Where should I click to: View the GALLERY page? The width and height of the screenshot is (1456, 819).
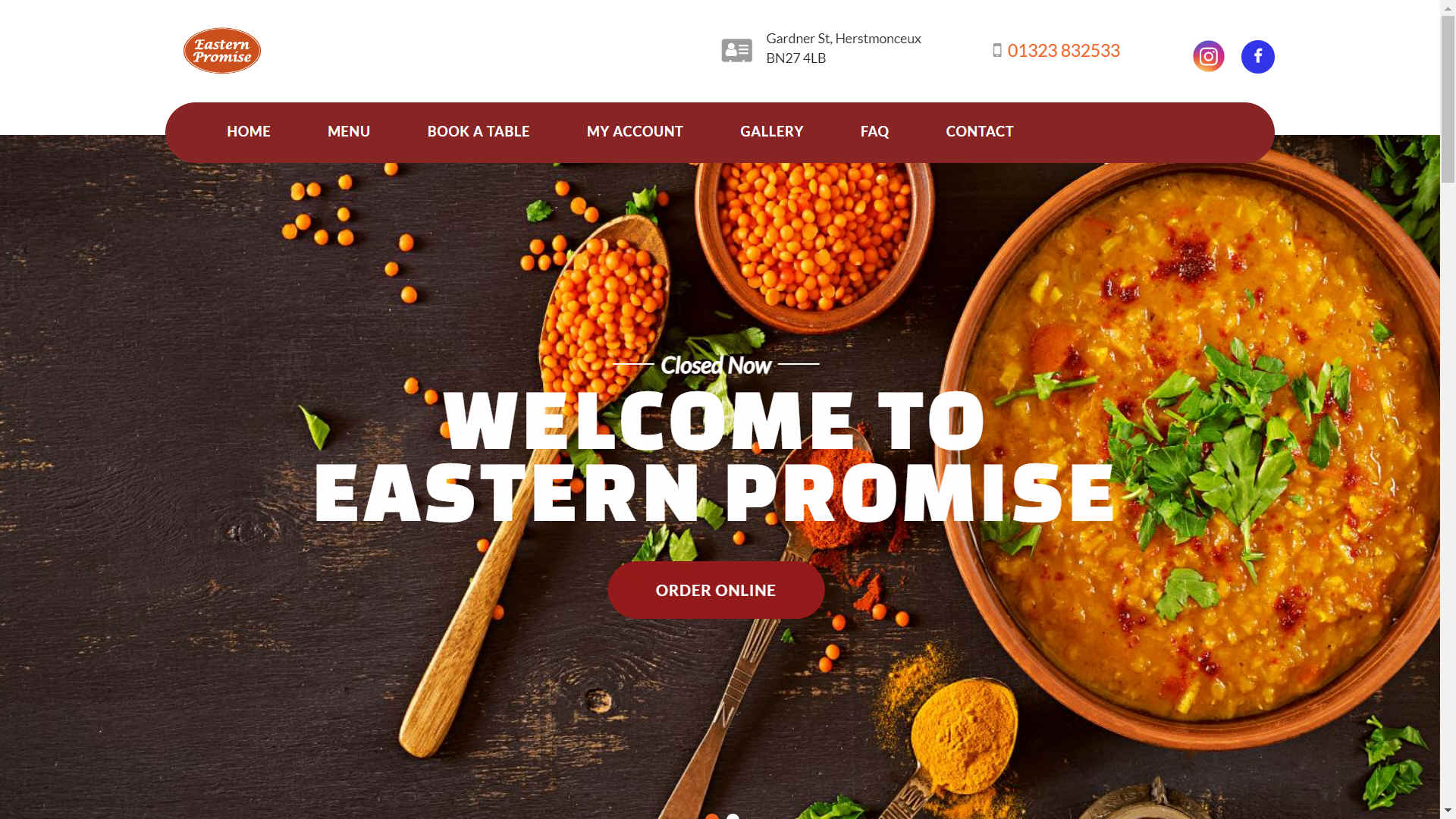(x=771, y=132)
